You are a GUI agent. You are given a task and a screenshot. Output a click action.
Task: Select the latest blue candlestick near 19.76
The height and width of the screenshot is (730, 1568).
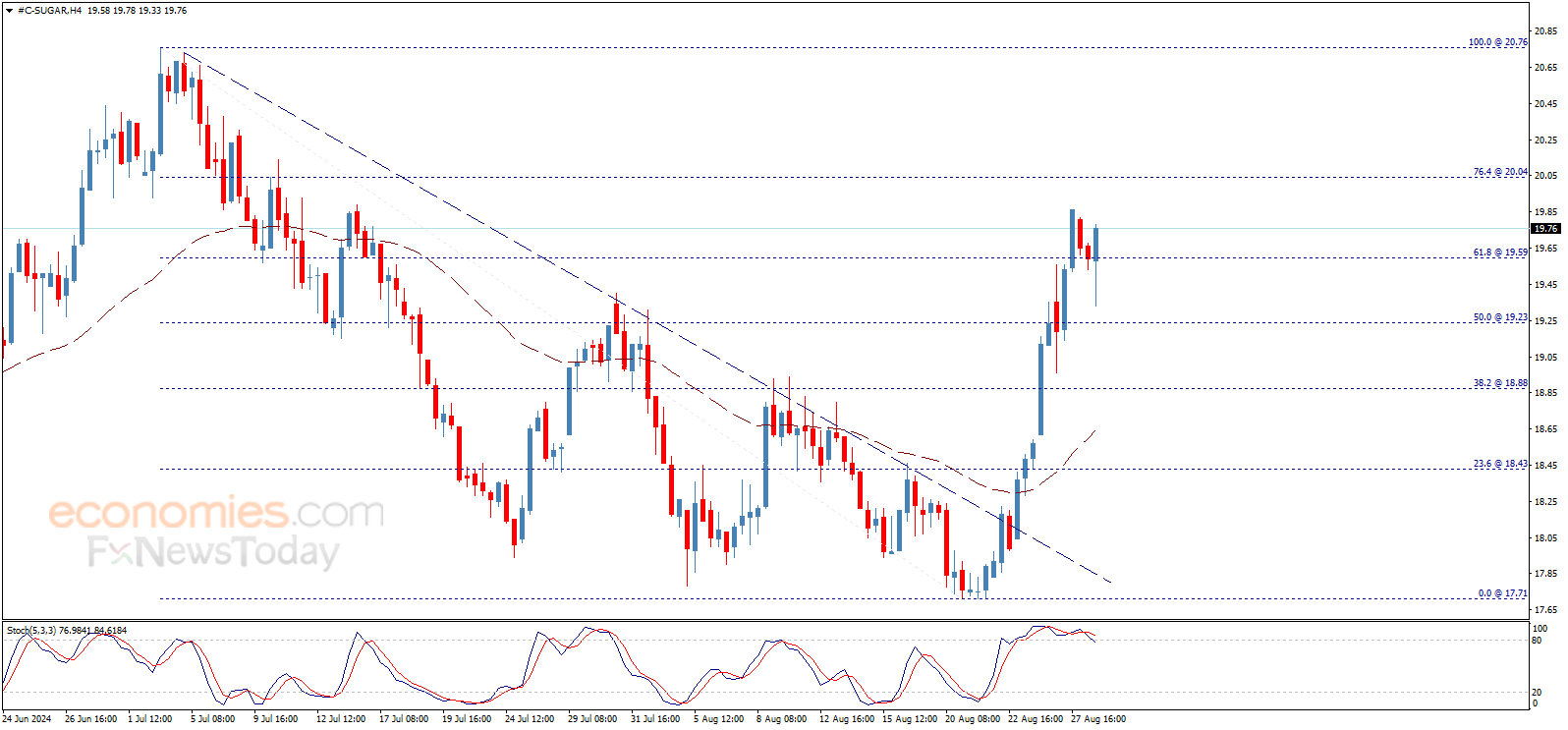tap(1095, 244)
